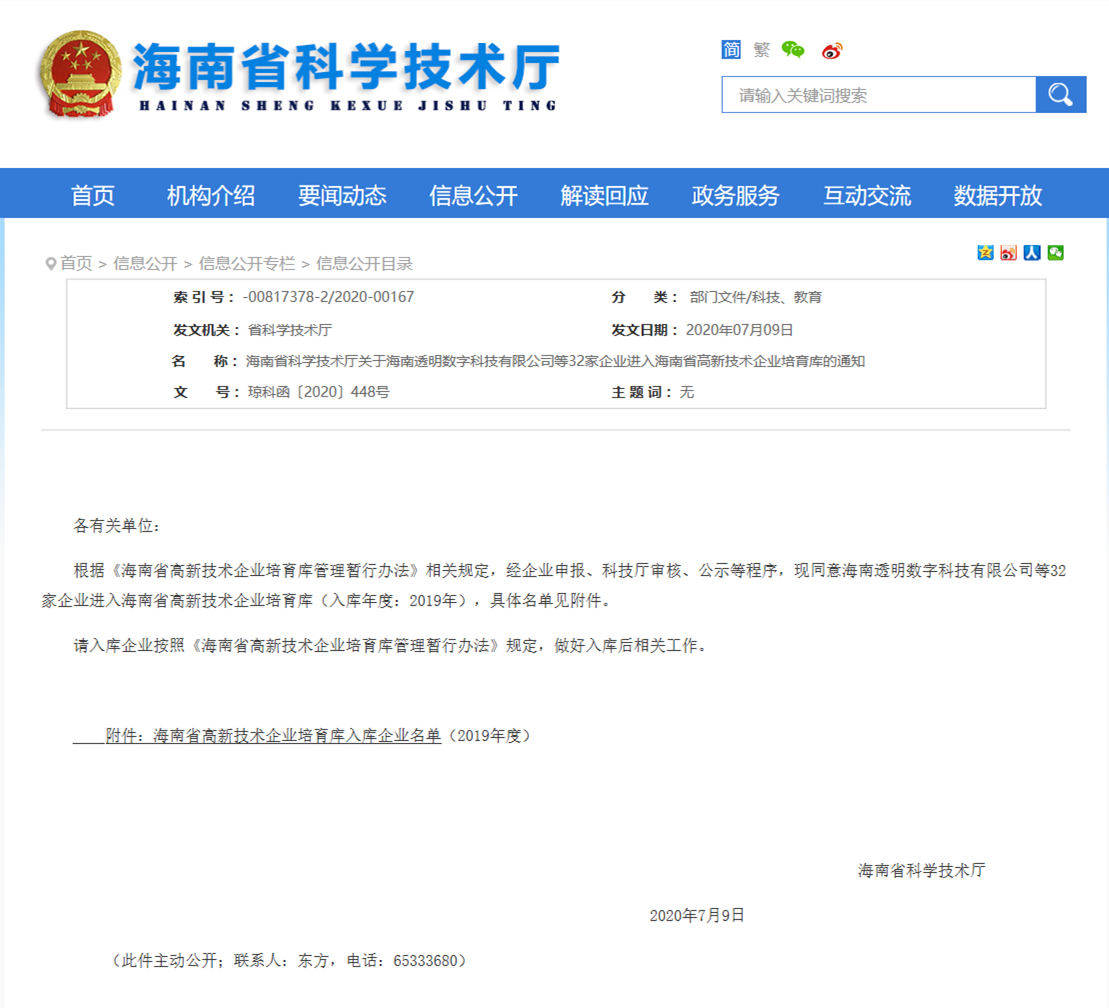Share to QQ Zone via star icon
The width and height of the screenshot is (1109, 1008).
point(985,253)
